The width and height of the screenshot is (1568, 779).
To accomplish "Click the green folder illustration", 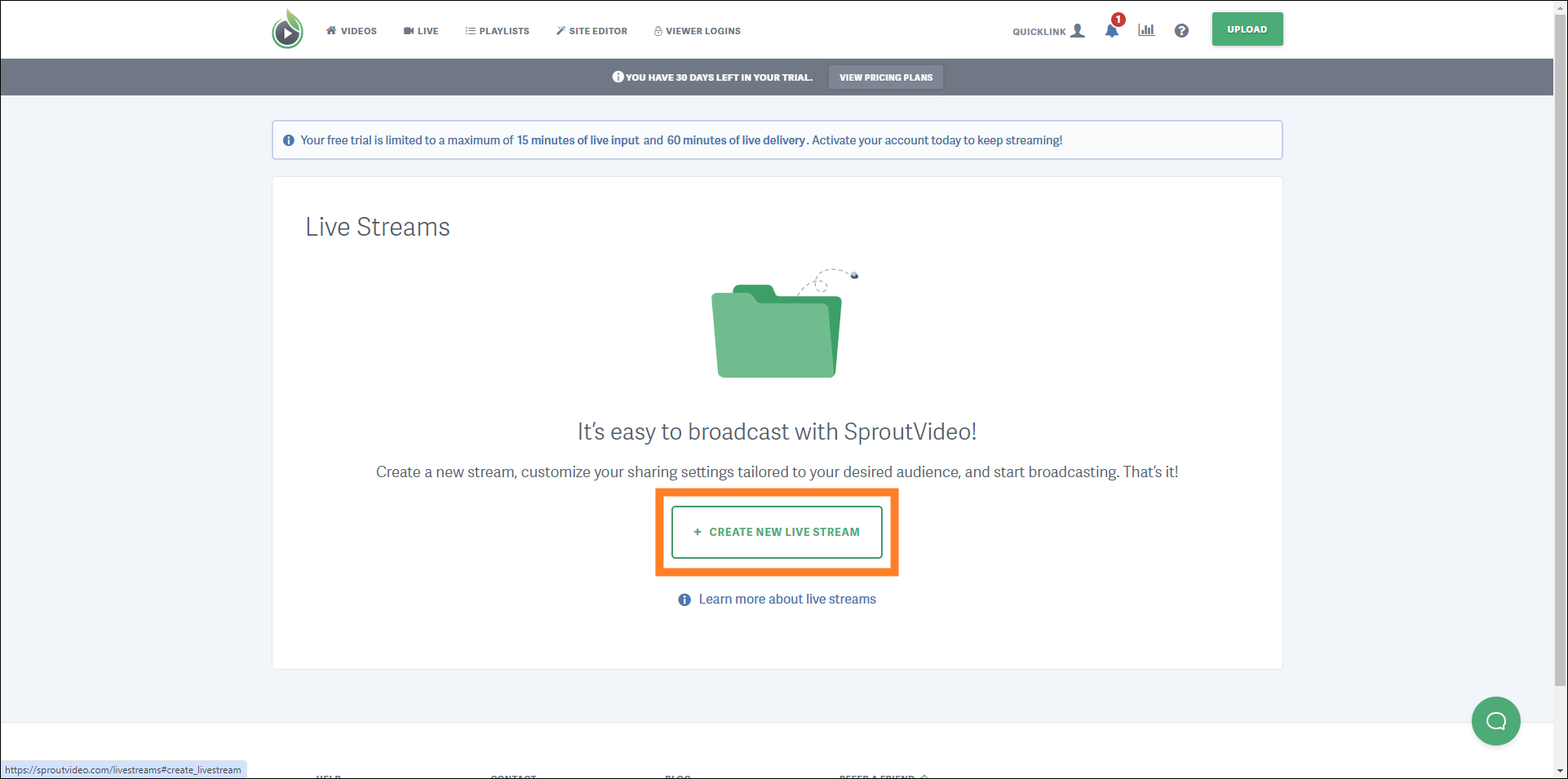I will click(x=777, y=330).
